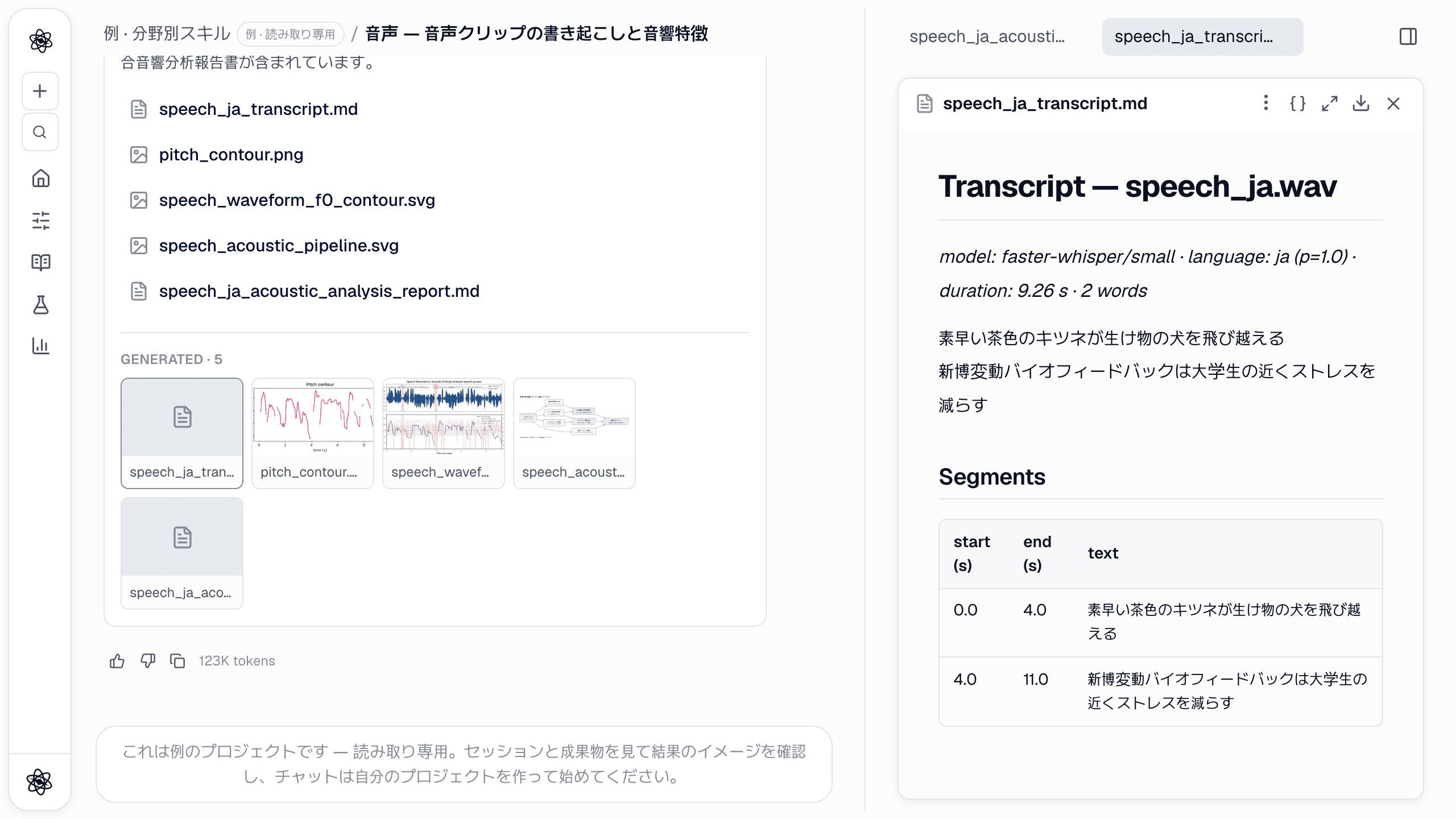Click the read-only chat input field
Image resolution: width=1456 pixels, height=819 pixels.
tap(464, 764)
